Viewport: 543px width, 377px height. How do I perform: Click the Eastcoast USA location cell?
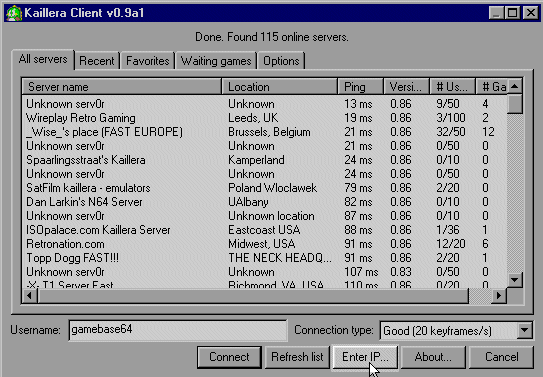[264, 230]
